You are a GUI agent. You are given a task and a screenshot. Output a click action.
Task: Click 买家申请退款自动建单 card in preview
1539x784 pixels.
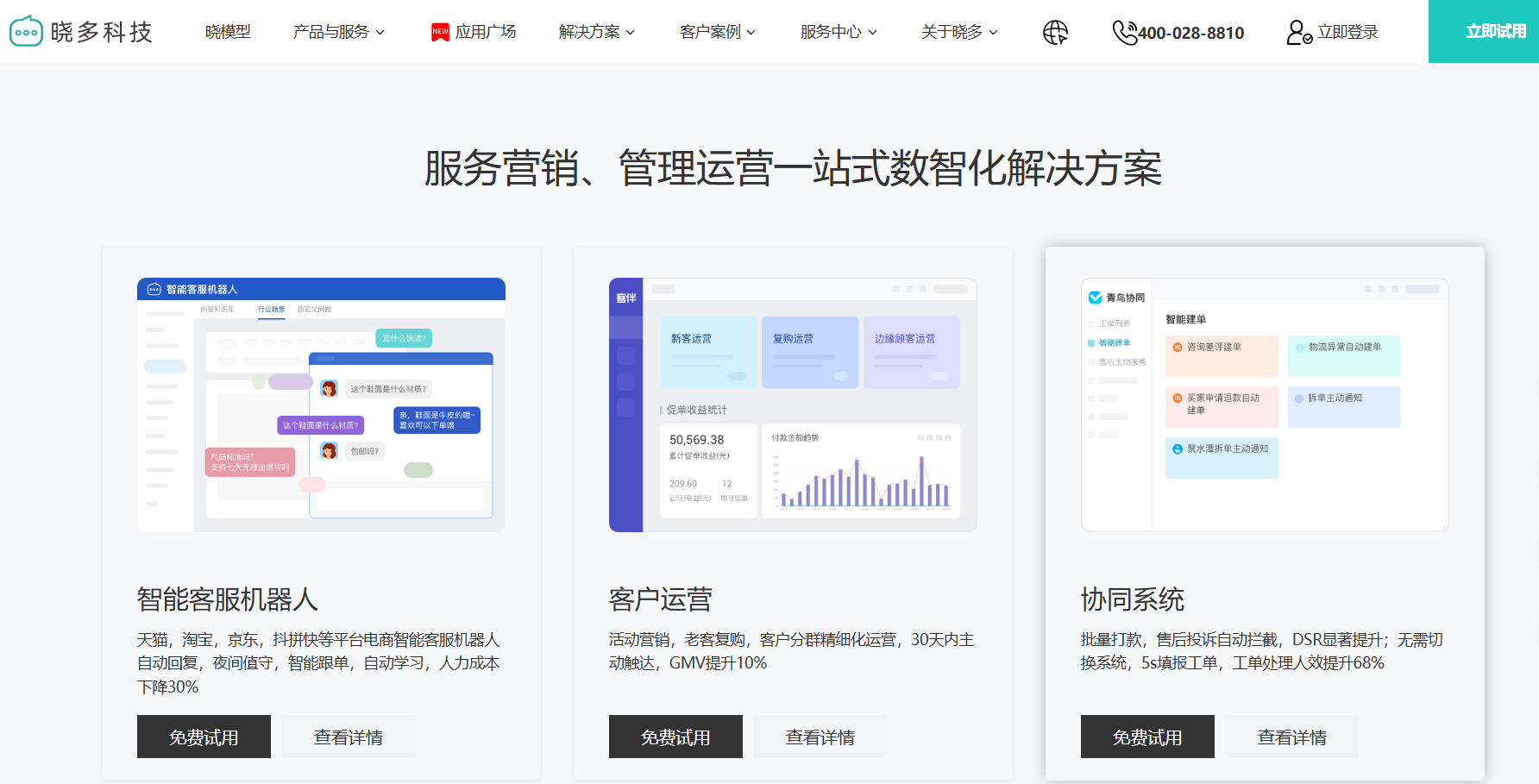click(x=1222, y=407)
